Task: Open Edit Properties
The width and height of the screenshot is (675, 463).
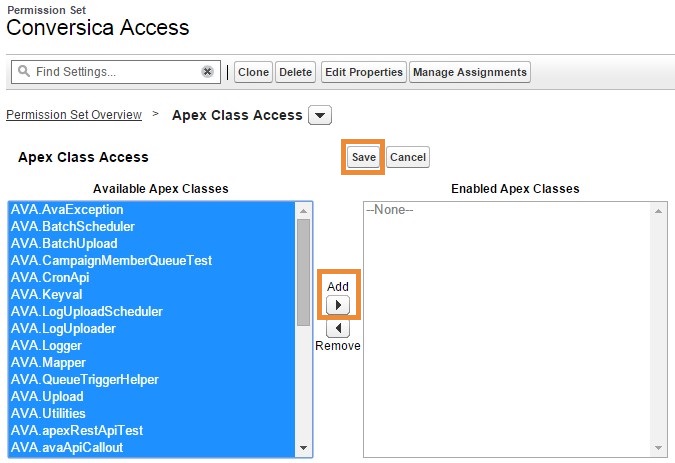Action: 364,72
